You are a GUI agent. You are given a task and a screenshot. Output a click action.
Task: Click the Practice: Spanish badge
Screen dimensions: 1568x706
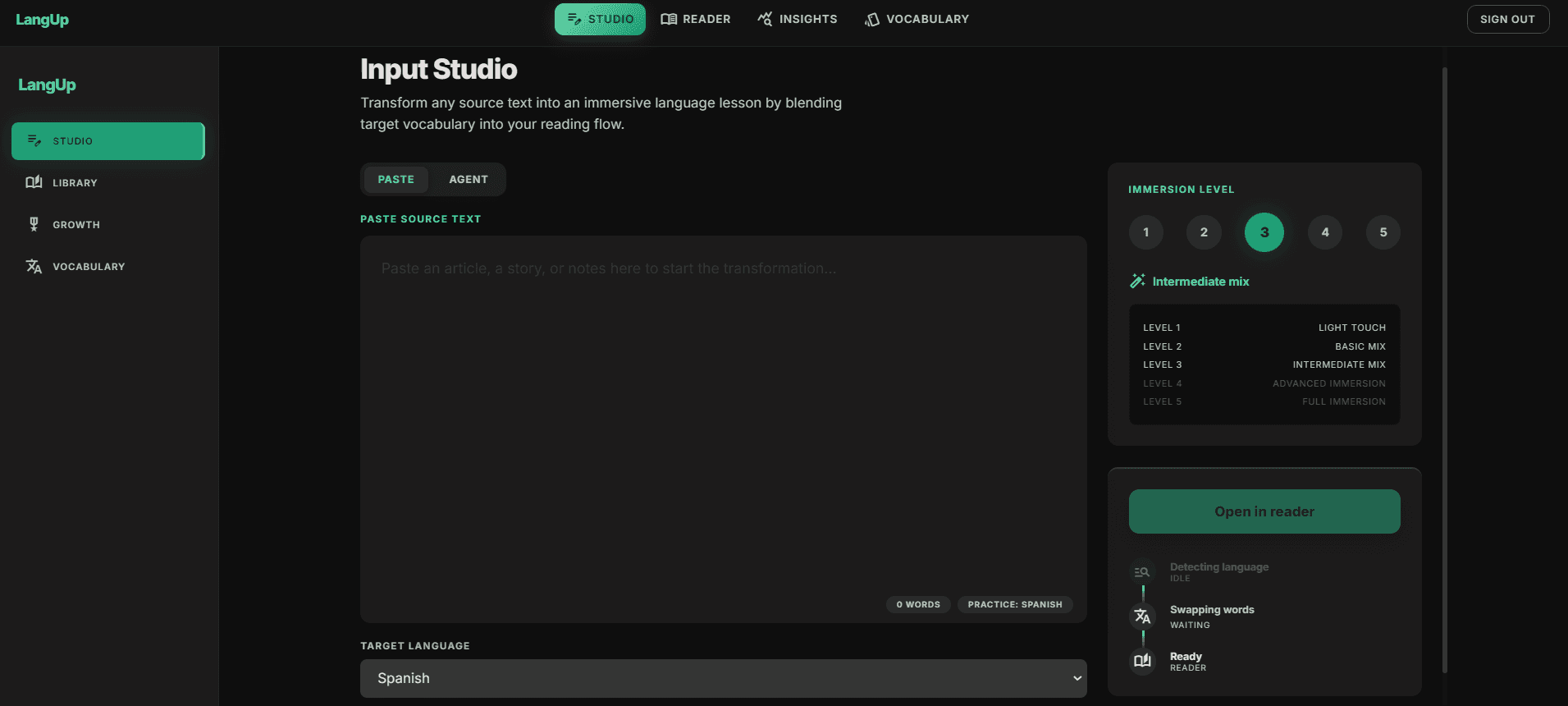pyautogui.click(x=1015, y=604)
